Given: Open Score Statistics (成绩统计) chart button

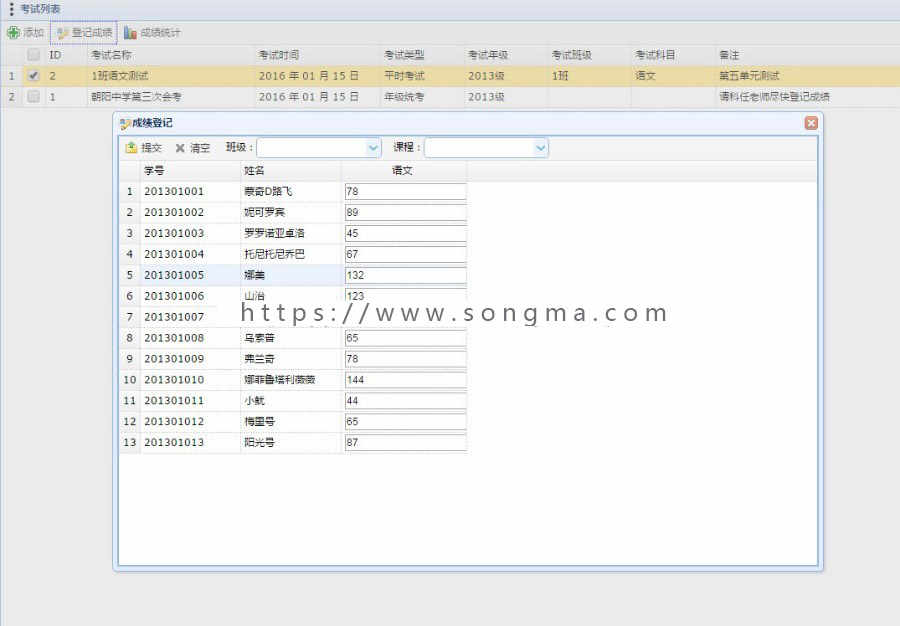Looking at the screenshot, I should (152, 33).
